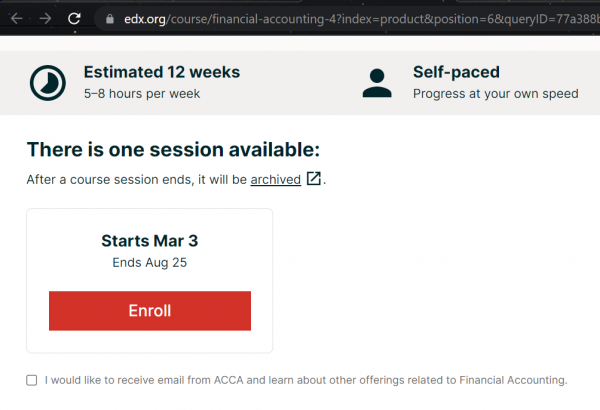This screenshot has height=410, width=600.
Task: Click the email opt-in label text
Action: 306,380
